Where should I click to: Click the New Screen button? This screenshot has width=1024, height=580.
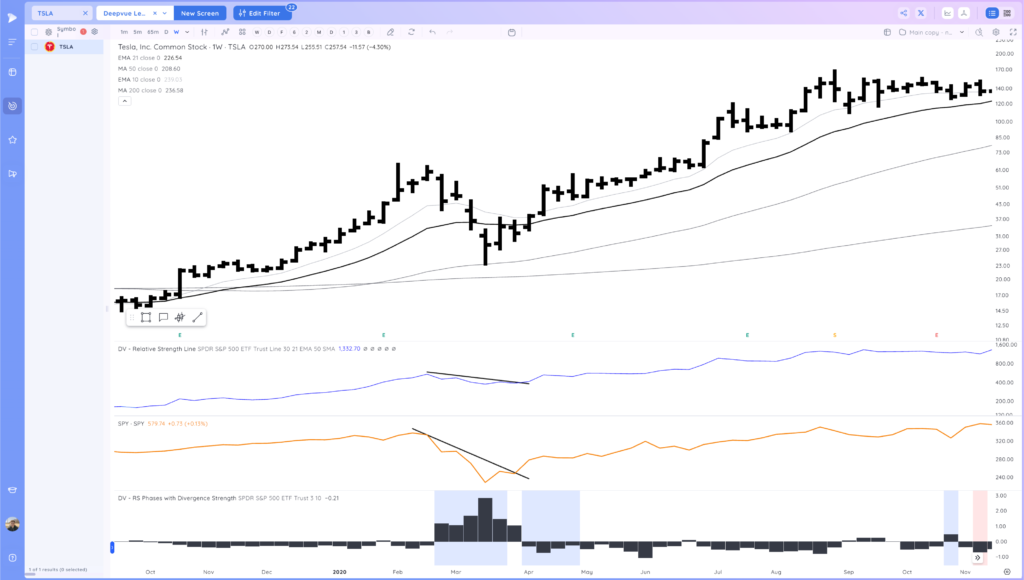[200, 13]
